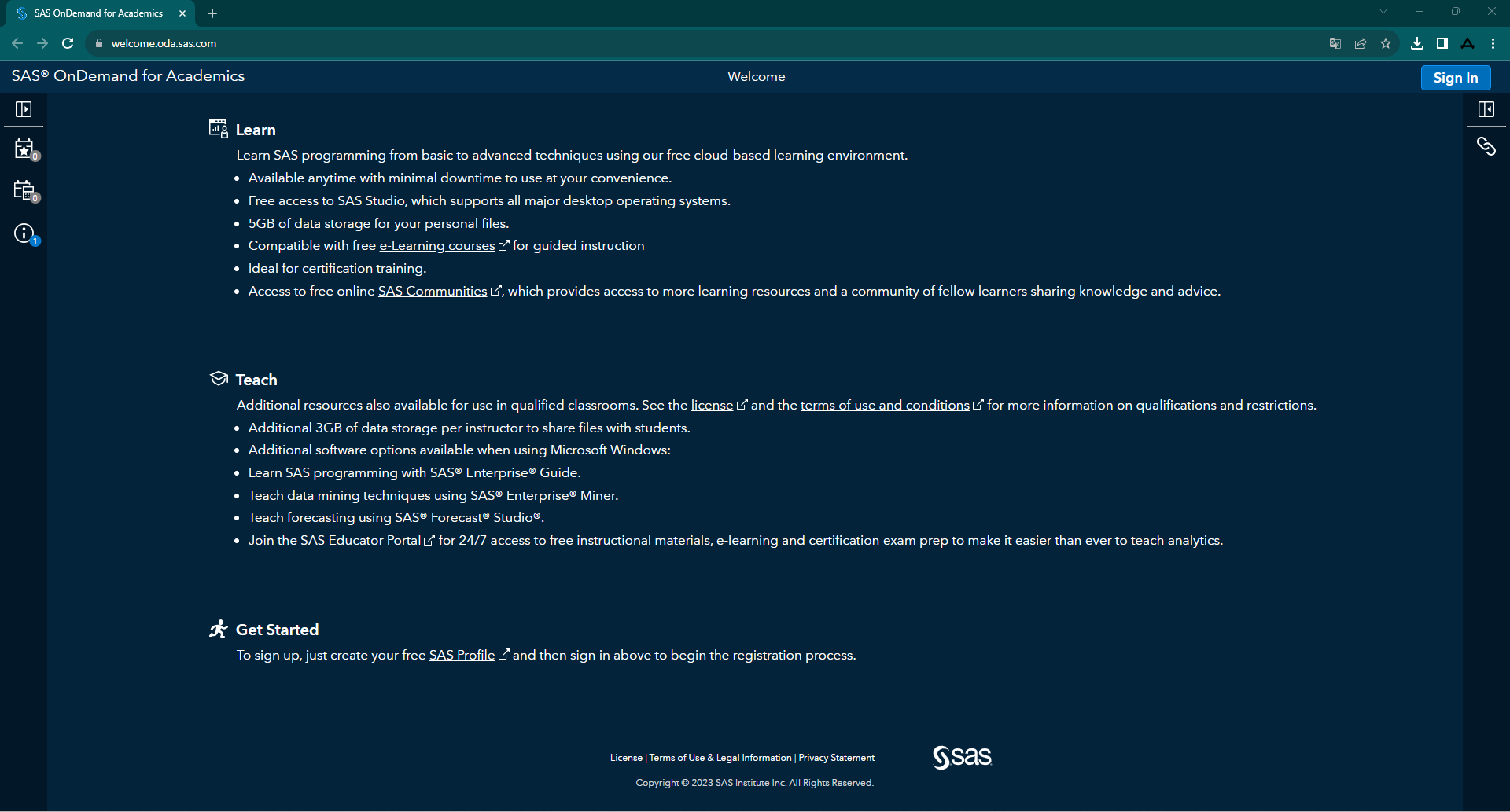Open the information notifications icon
This screenshot has height=812, width=1510.
click(25, 233)
